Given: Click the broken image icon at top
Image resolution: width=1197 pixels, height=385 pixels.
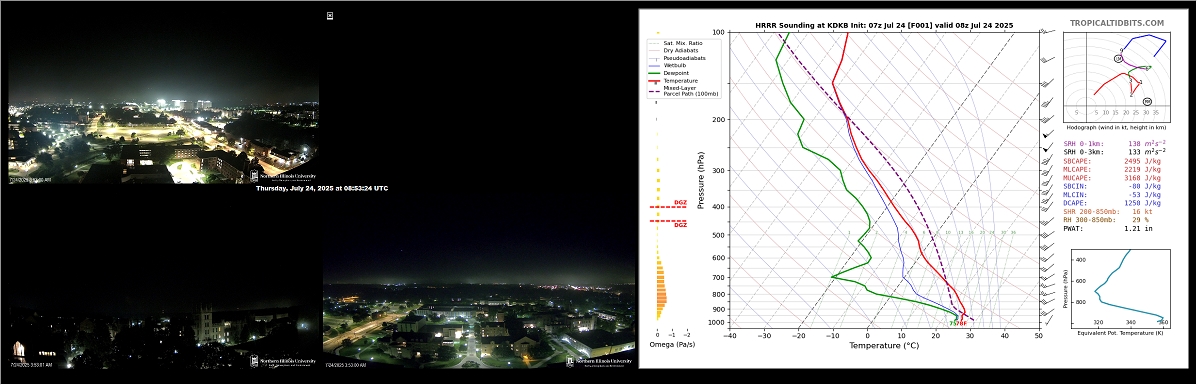Looking at the screenshot, I should [x=330, y=15].
